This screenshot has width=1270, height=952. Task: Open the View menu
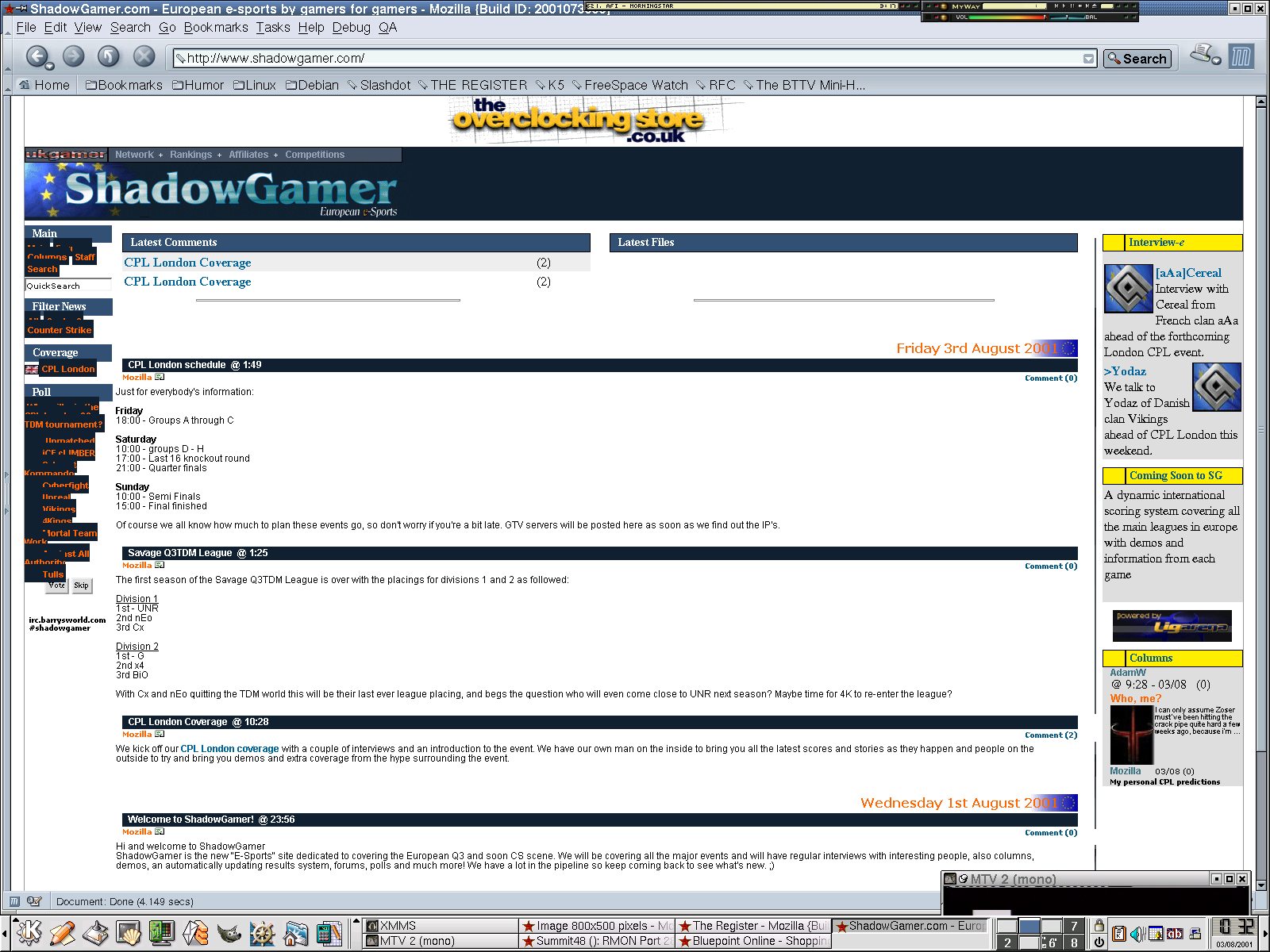88,27
